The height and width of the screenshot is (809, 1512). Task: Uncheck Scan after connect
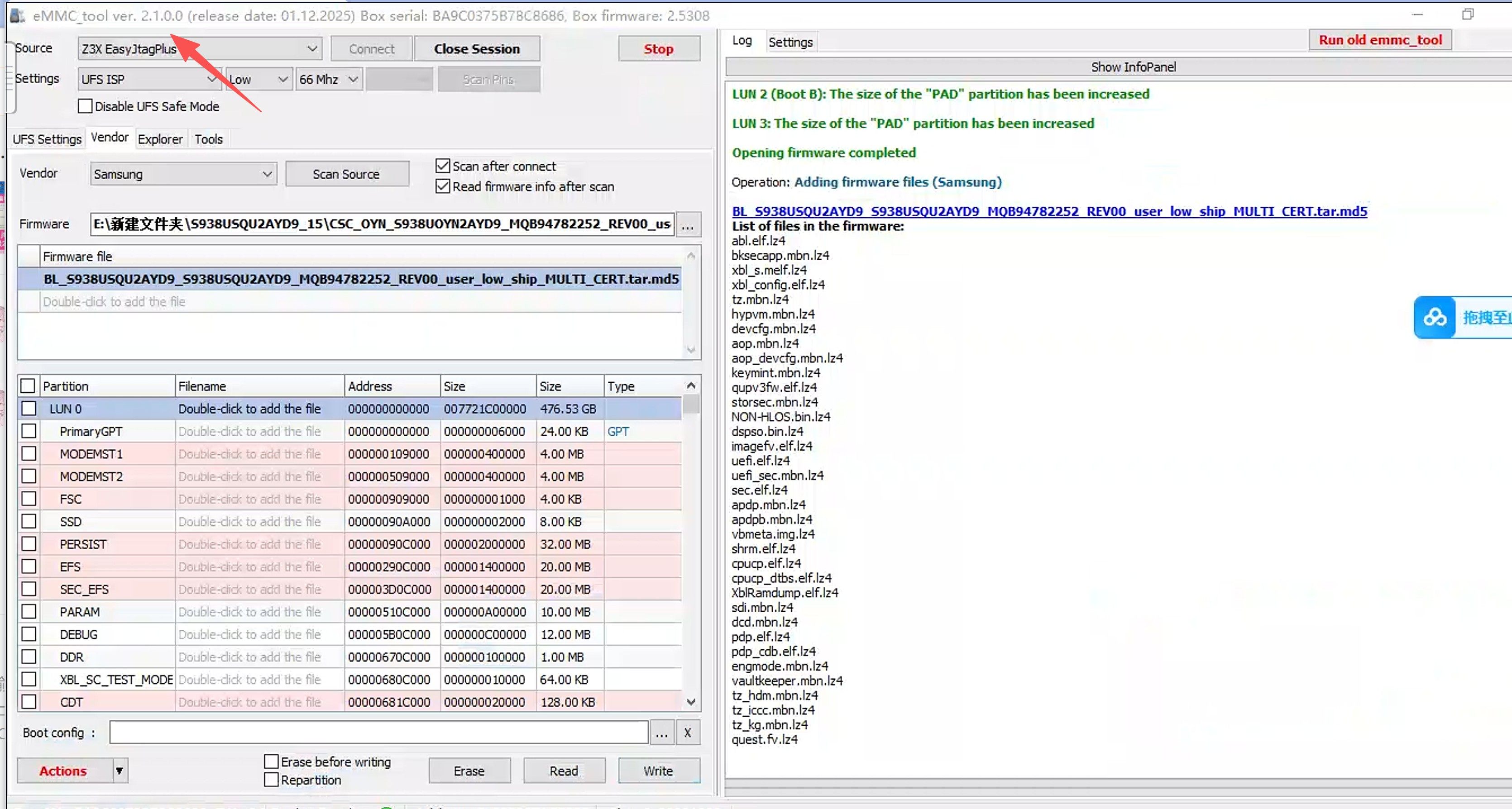tap(443, 166)
